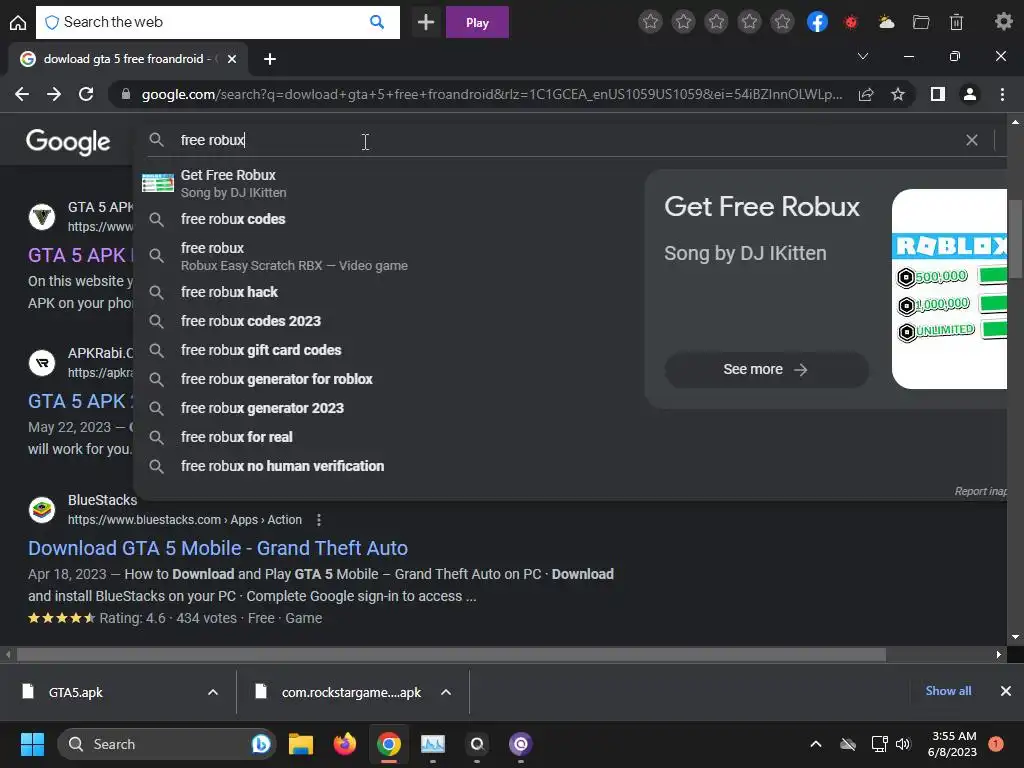The height and width of the screenshot is (768, 1024).
Task: Open the Chrome three-dot menu
Action: pos(1002,95)
